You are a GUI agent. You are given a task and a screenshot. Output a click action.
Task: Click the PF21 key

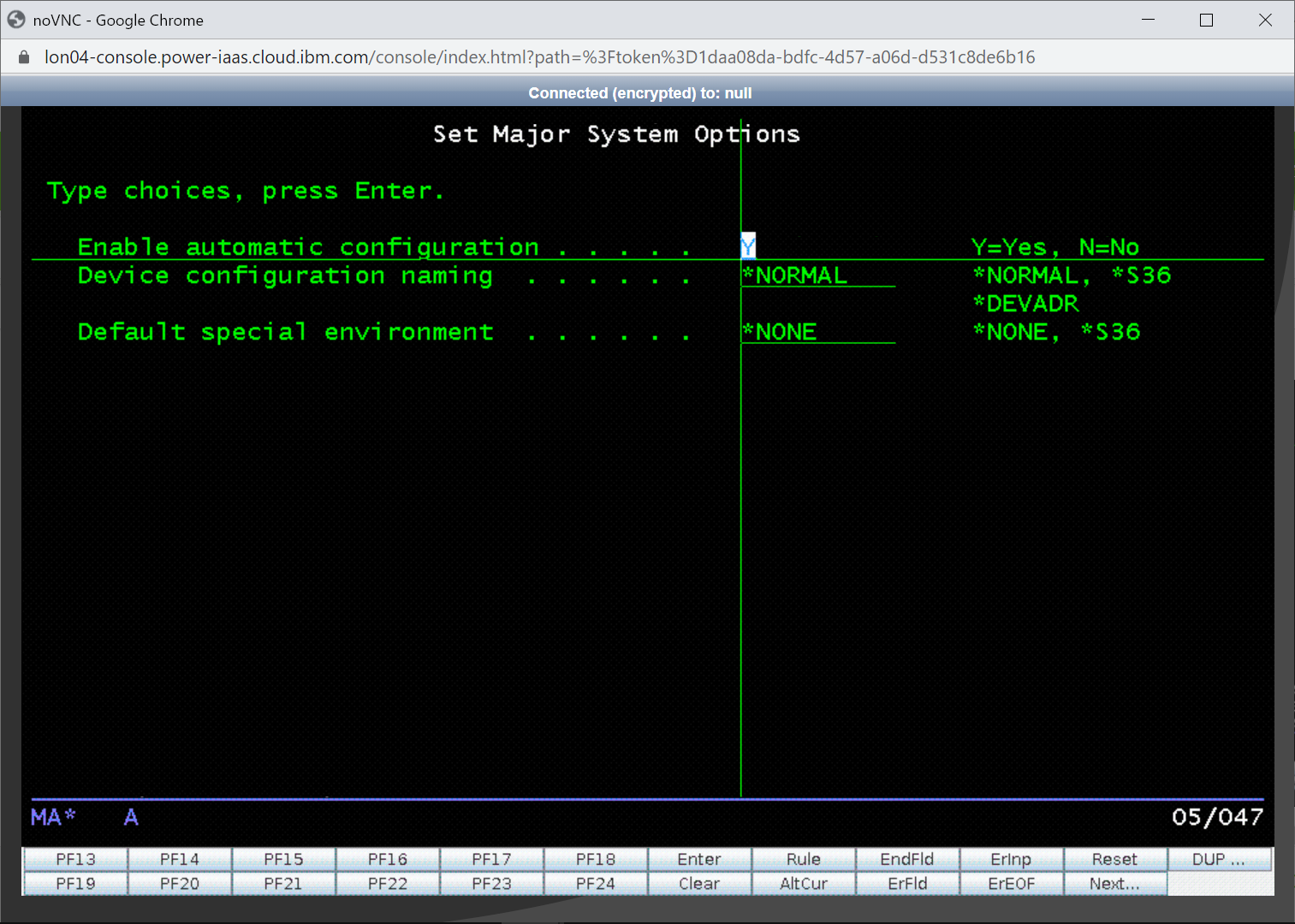pos(283,884)
